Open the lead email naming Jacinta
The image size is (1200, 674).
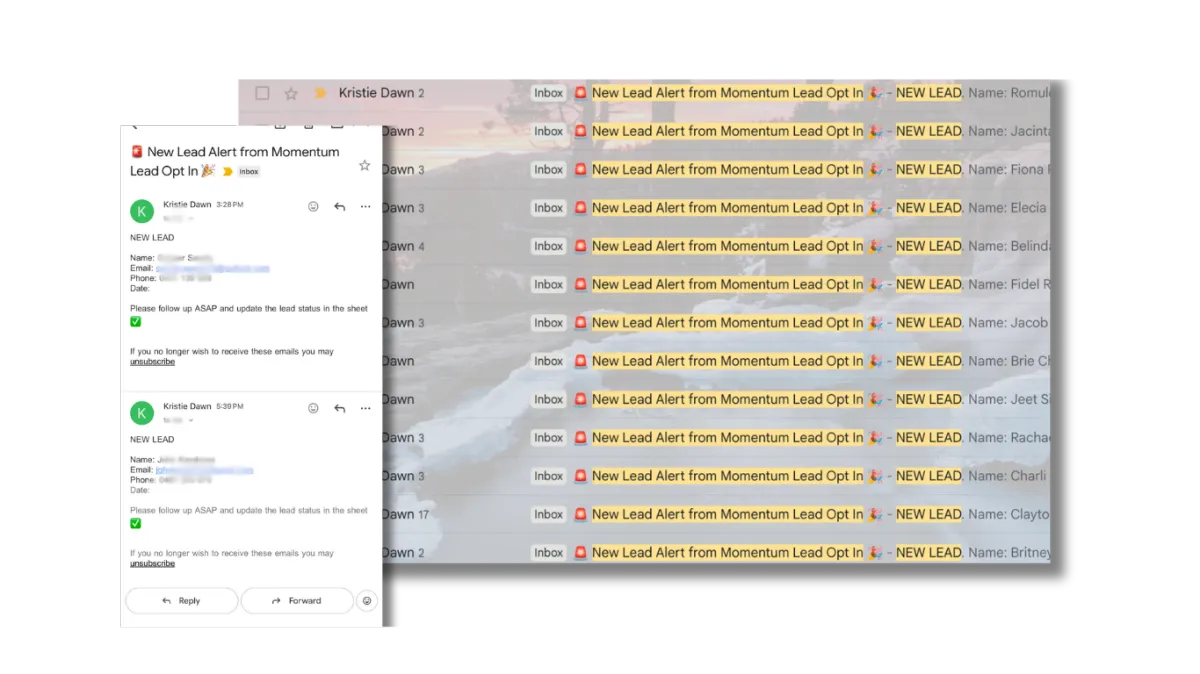(716, 131)
